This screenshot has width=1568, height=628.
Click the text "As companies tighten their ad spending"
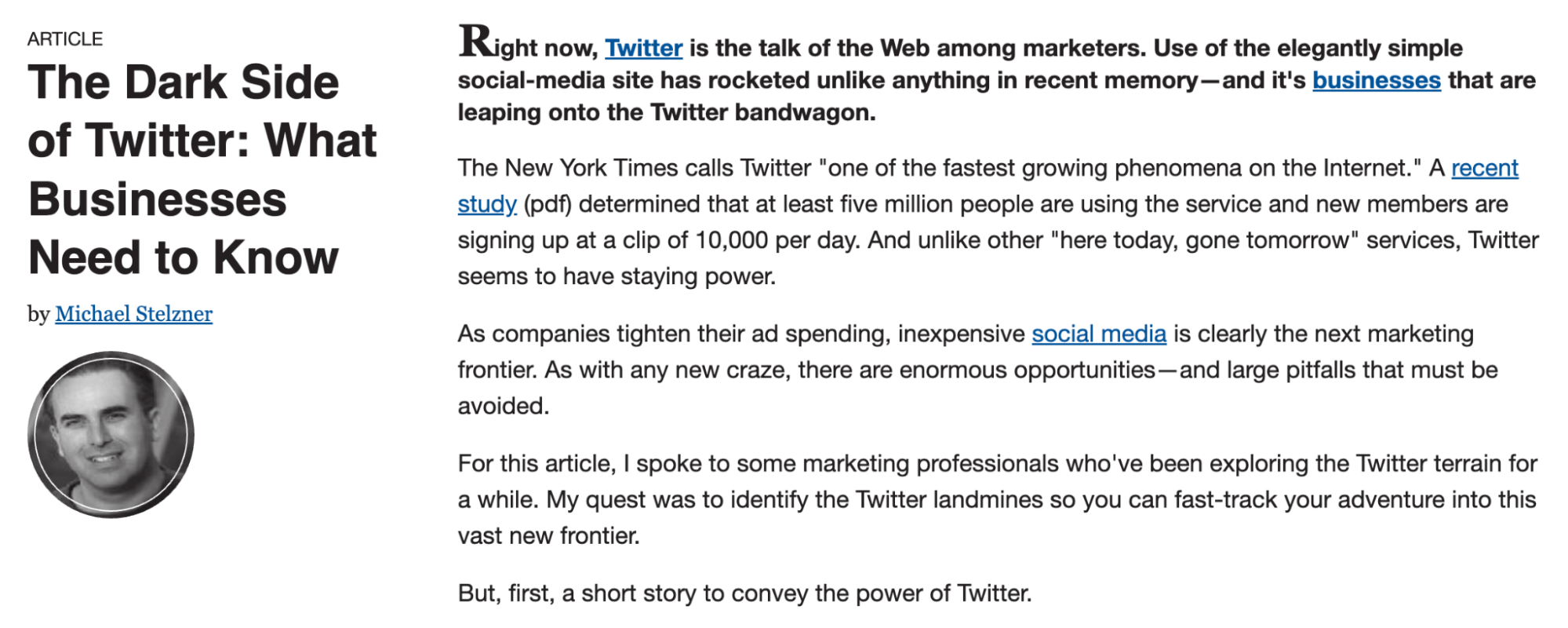[x=674, y=334]
